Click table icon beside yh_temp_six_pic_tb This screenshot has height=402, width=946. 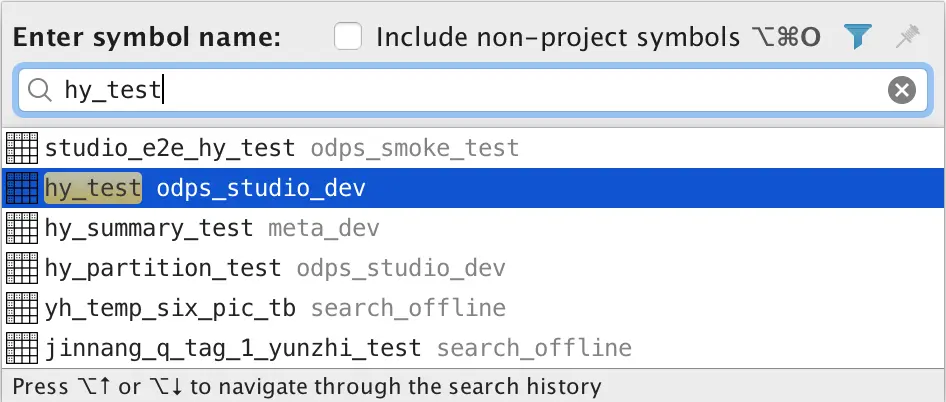[22, 308]
